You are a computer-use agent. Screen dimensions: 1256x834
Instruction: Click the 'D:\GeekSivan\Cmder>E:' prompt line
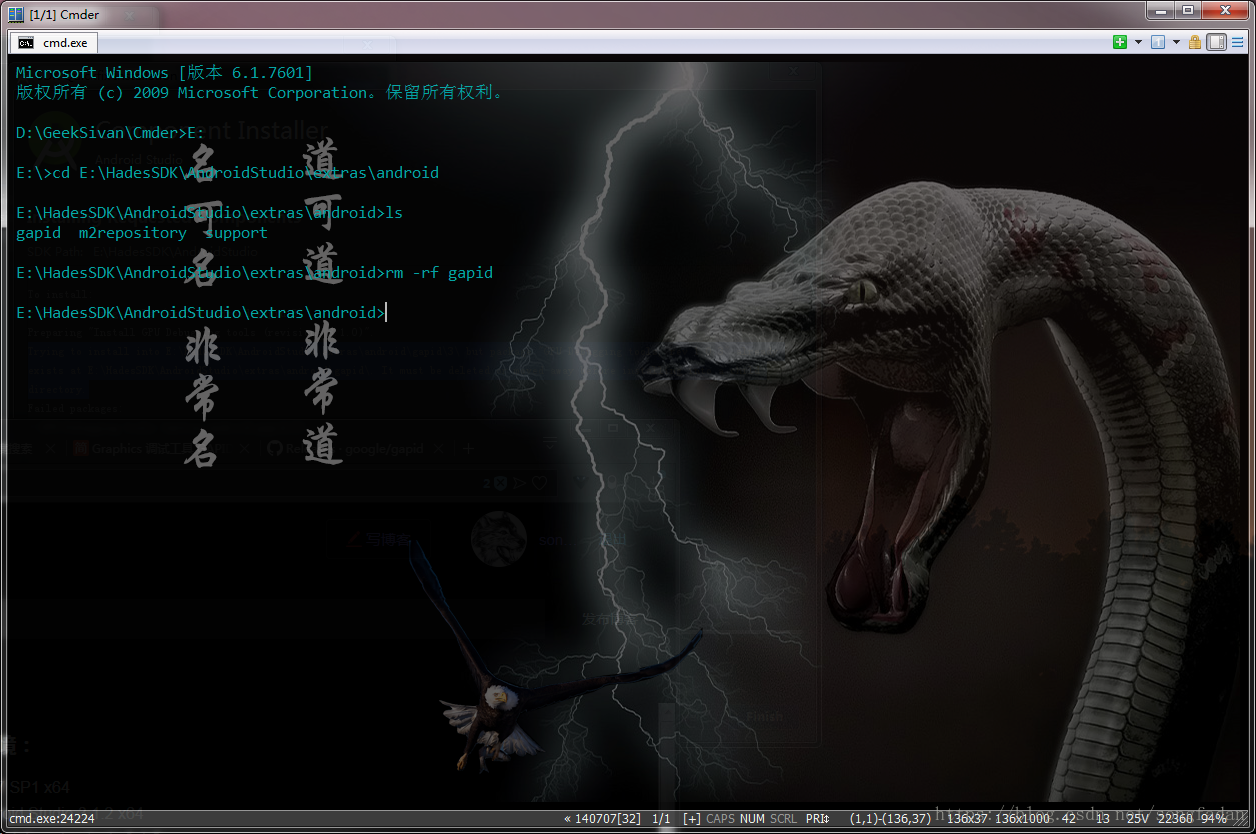coord(110,132)
